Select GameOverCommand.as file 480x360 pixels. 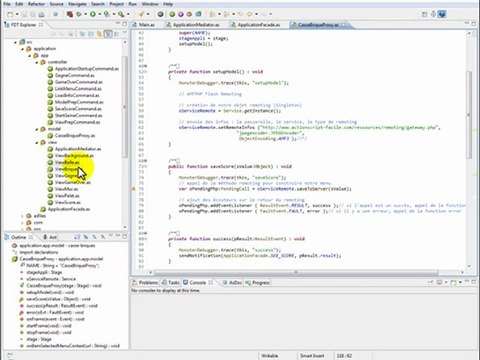(78, 82)
